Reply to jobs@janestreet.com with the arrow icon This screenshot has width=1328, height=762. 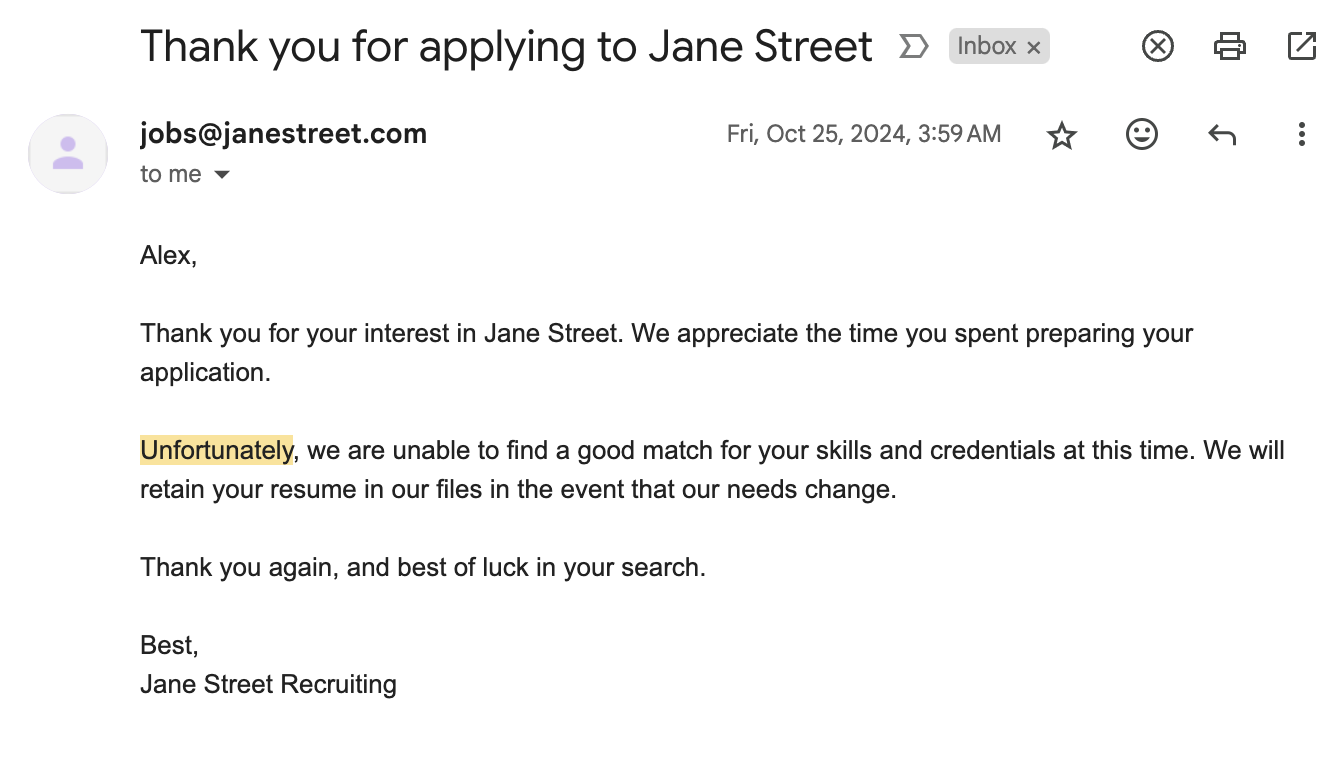coord(1221,134)
